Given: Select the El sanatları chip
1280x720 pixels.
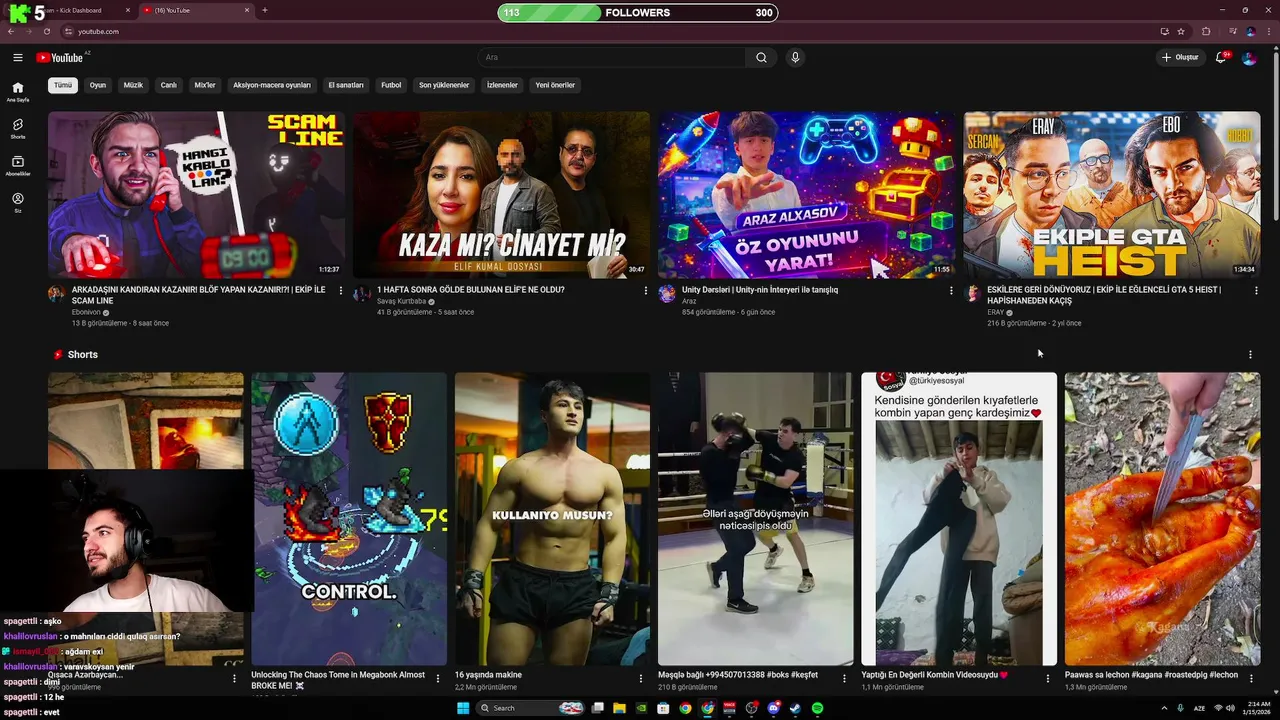Looking at the screenshot, I should 346,85.
